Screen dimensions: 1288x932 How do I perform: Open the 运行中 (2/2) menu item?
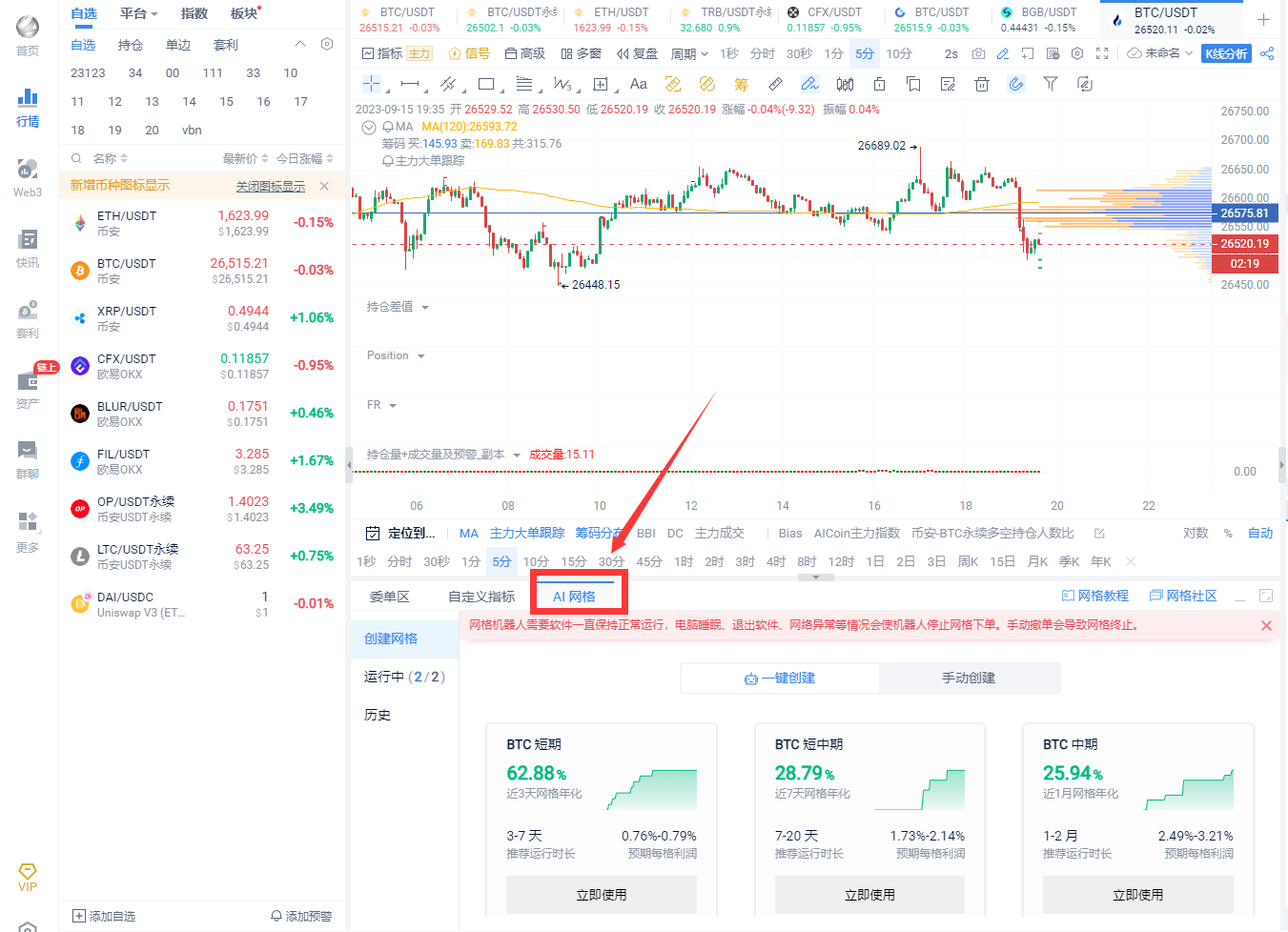(404, 677)
